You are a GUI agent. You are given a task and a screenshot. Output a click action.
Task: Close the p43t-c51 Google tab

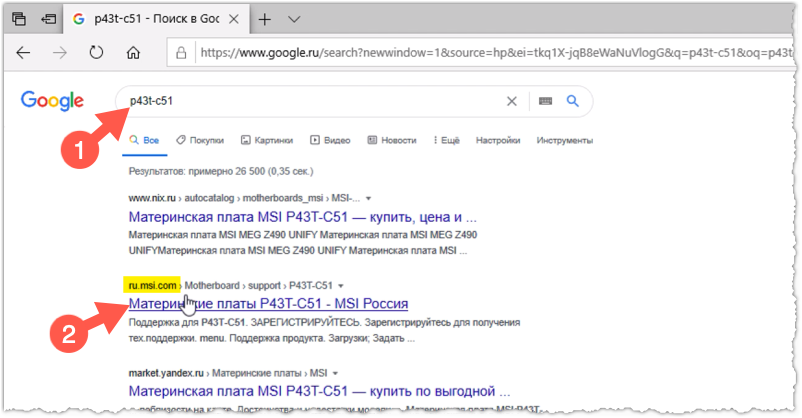point(234,19)
